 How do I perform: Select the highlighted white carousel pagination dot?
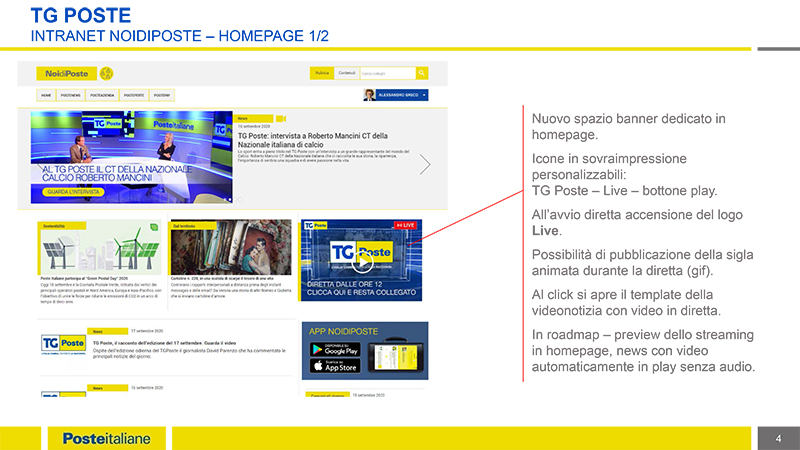point(230,199)
